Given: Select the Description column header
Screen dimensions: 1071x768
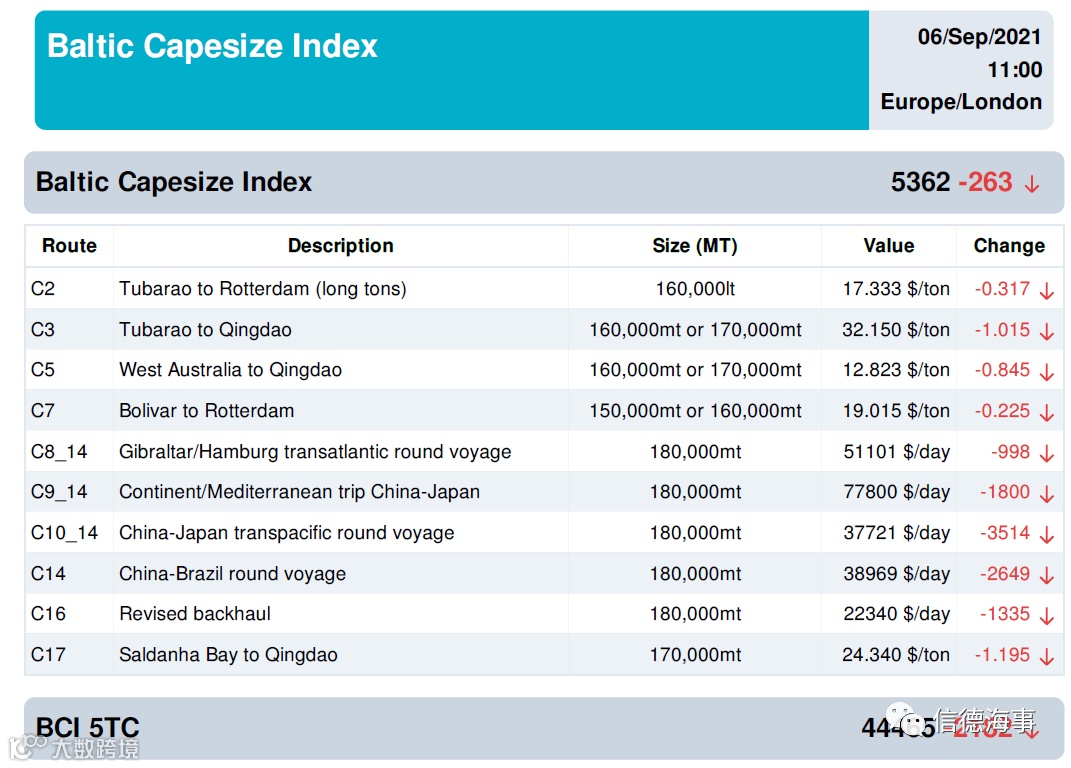Looking at the screenshot, I should 341,246.
